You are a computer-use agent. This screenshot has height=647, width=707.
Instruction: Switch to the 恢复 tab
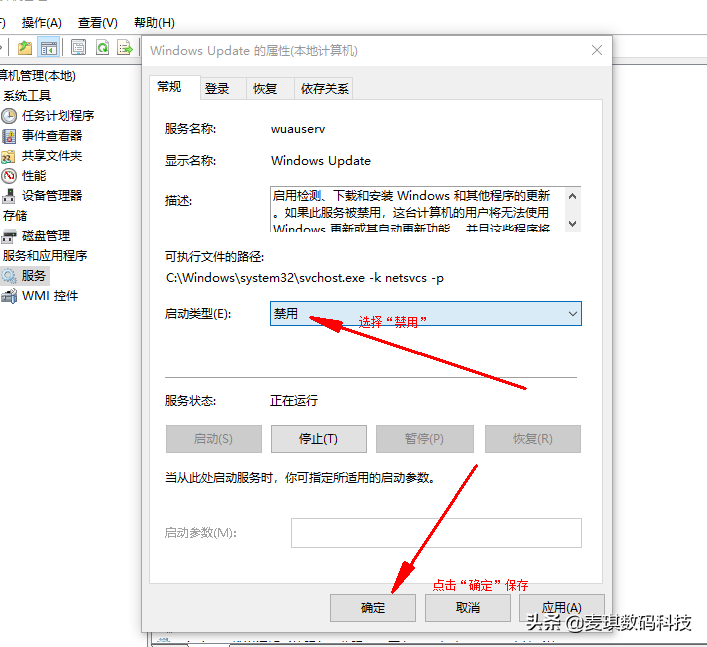270,88
